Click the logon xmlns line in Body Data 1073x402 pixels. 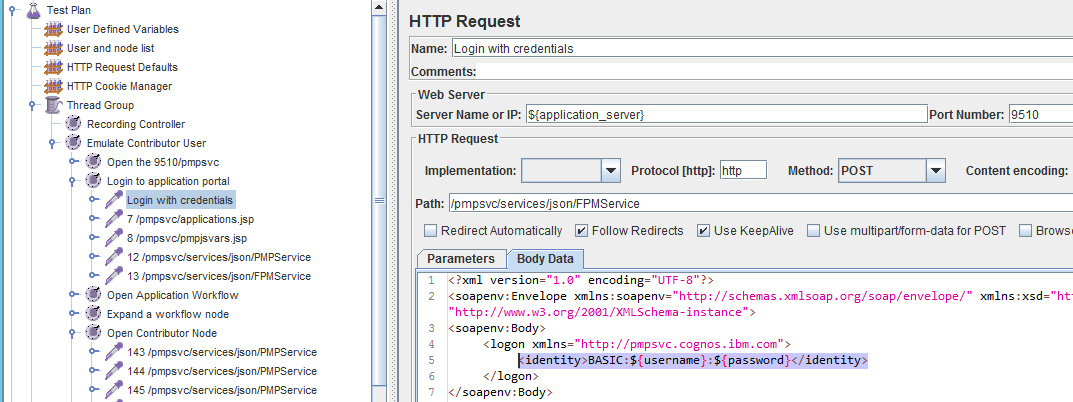point(637,344)
